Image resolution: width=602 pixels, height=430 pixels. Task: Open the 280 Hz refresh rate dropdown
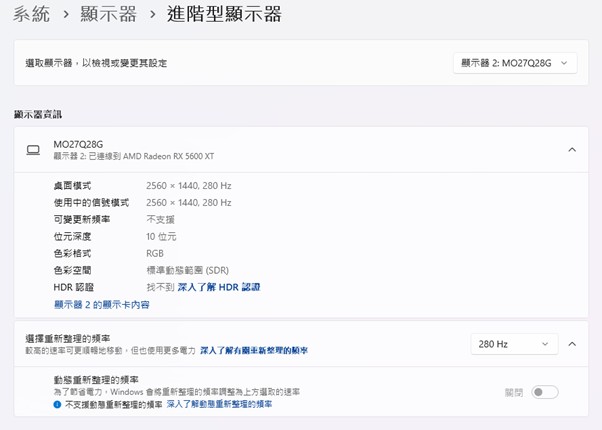point(514,344)
